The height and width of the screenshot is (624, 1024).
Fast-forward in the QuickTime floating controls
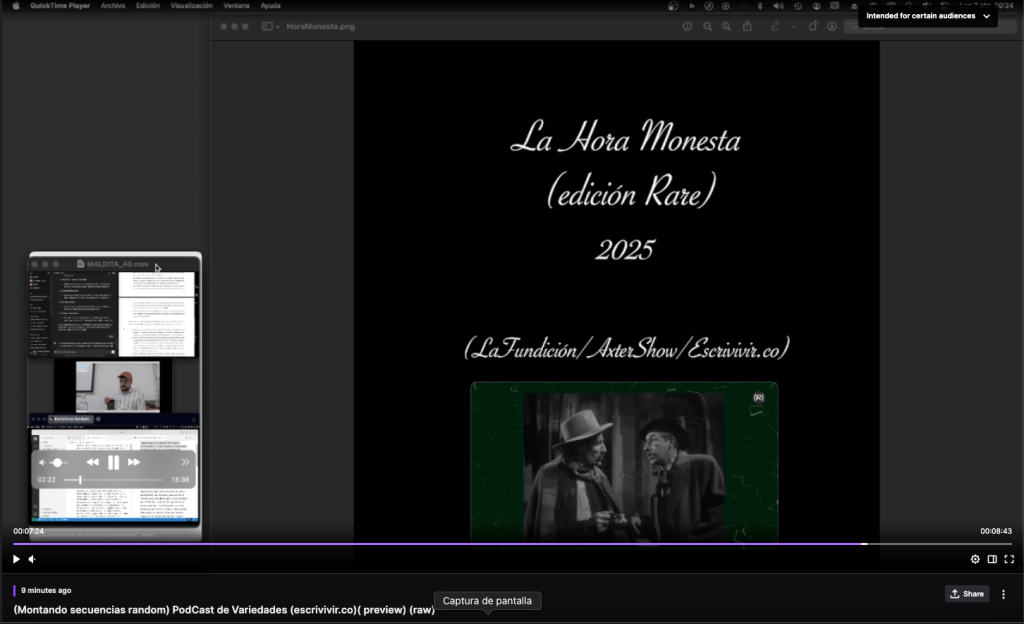pyautogui.click(x=134, y=462)
